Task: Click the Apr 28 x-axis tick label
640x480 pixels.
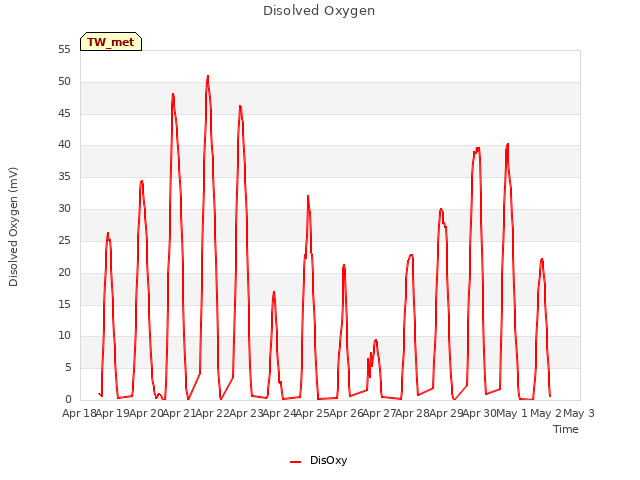Action: [x=412, y=413]
